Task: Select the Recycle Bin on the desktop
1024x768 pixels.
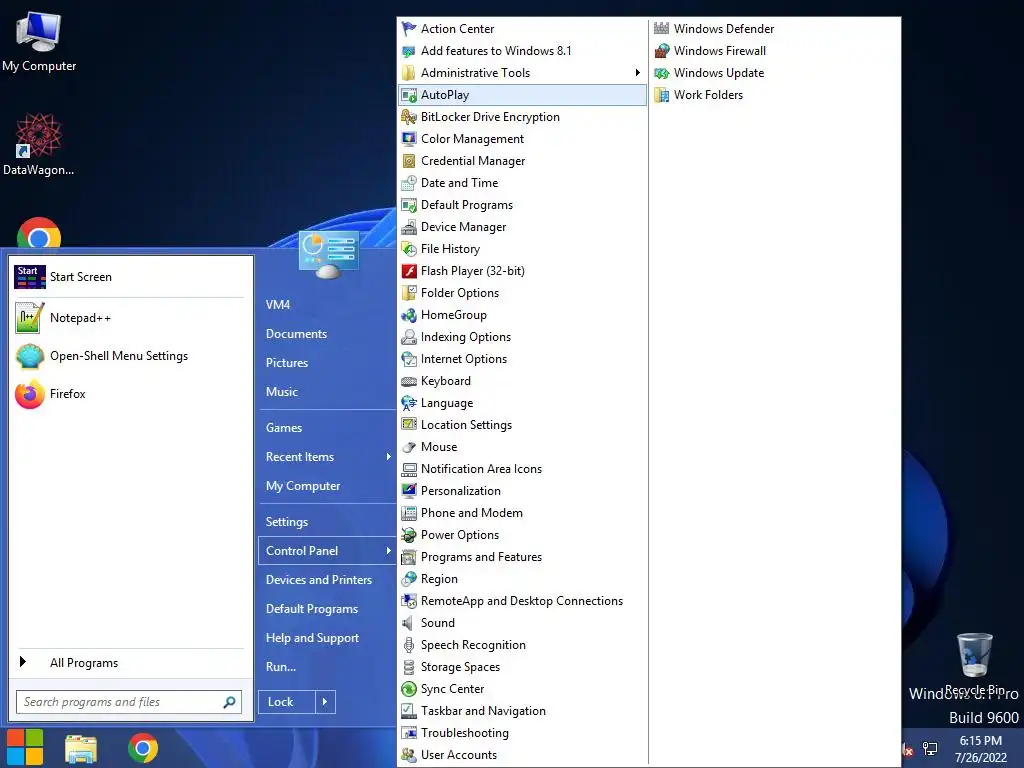Action: tap(974, 664)
